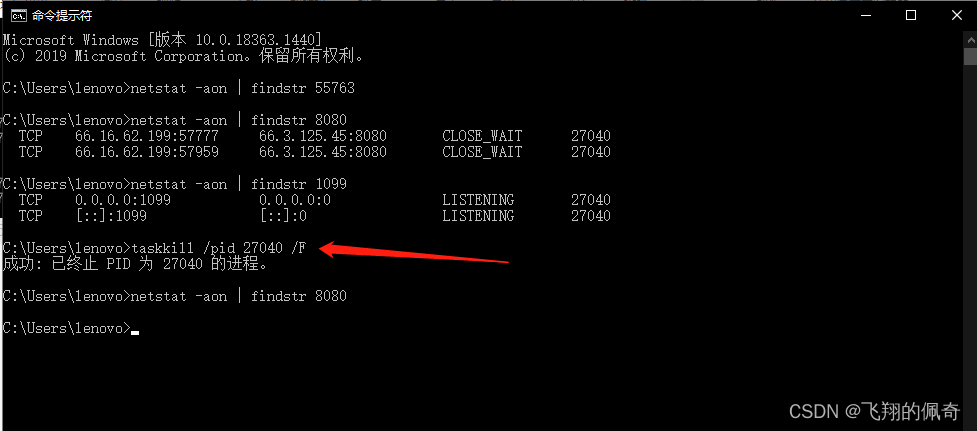Open the Command Prompt system menu icon

19,16
